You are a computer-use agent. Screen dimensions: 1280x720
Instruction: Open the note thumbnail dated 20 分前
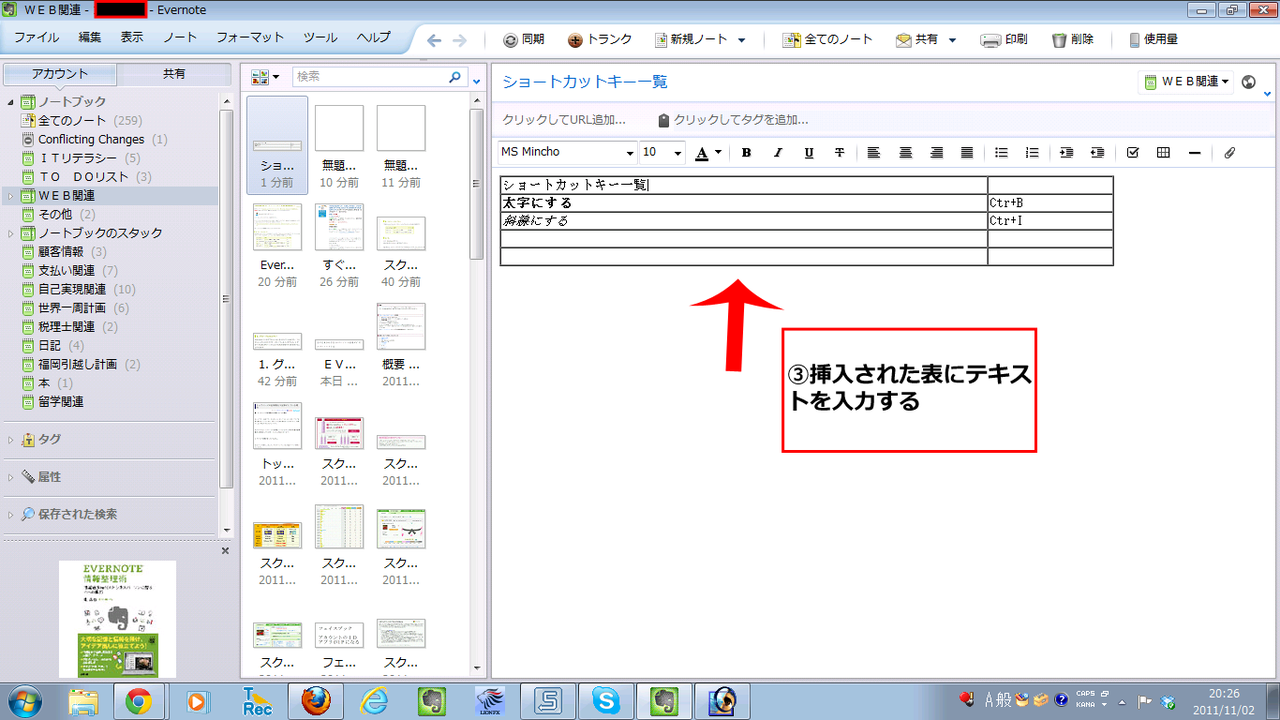[277, 246]
